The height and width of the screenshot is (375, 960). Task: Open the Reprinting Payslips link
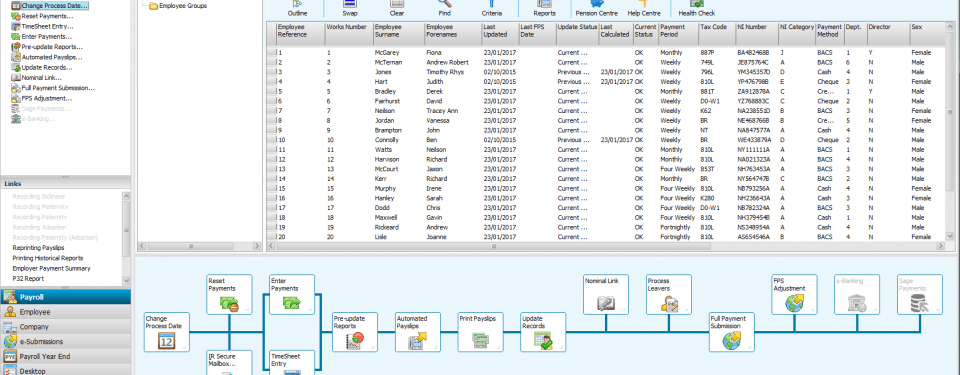39,248
